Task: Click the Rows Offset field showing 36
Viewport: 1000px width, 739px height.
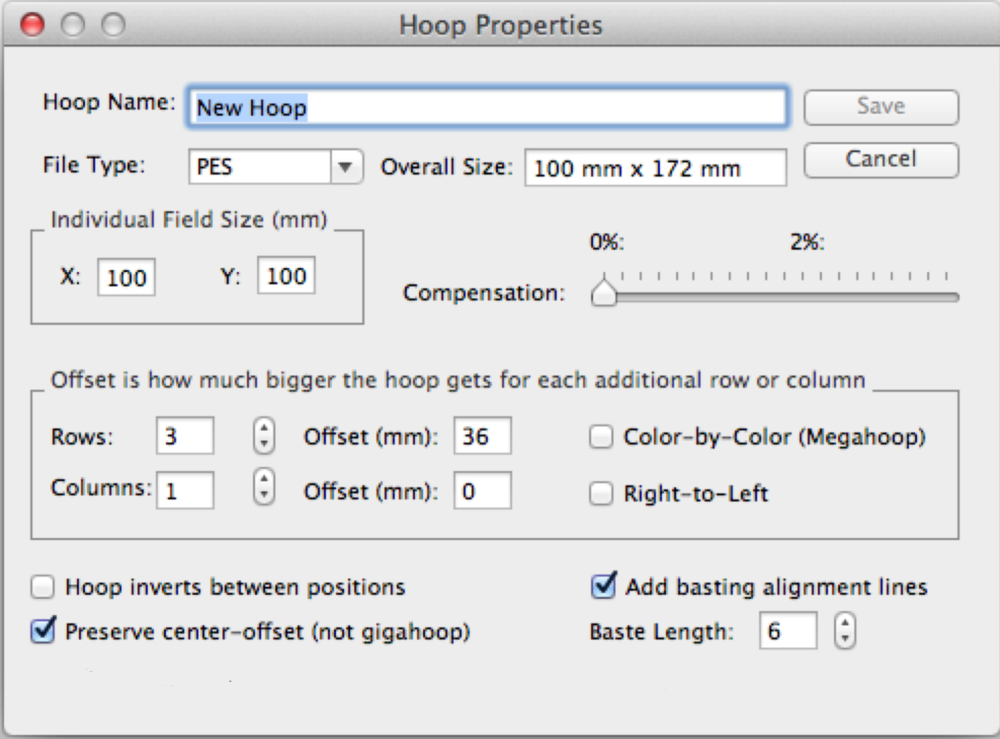Action: (x=482, y=437)
